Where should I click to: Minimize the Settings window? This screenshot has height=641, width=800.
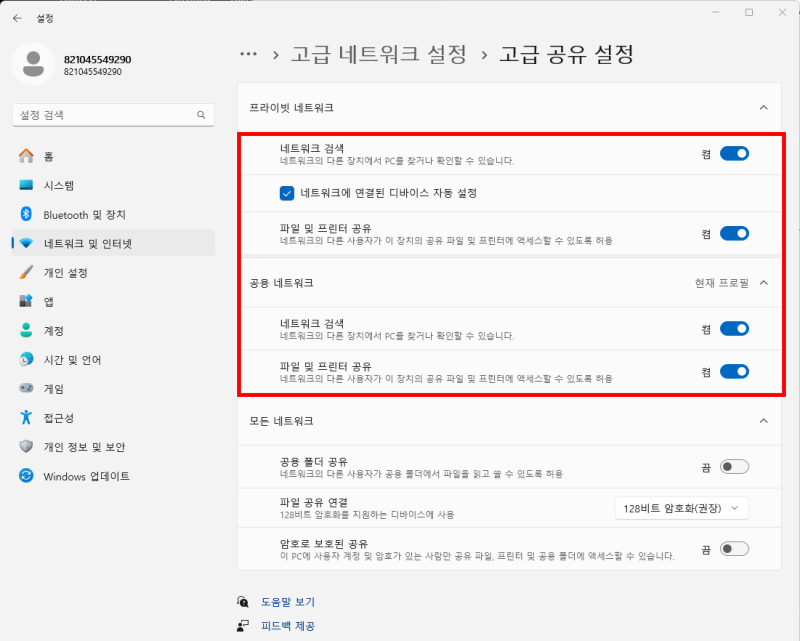[x=716, y=12]
